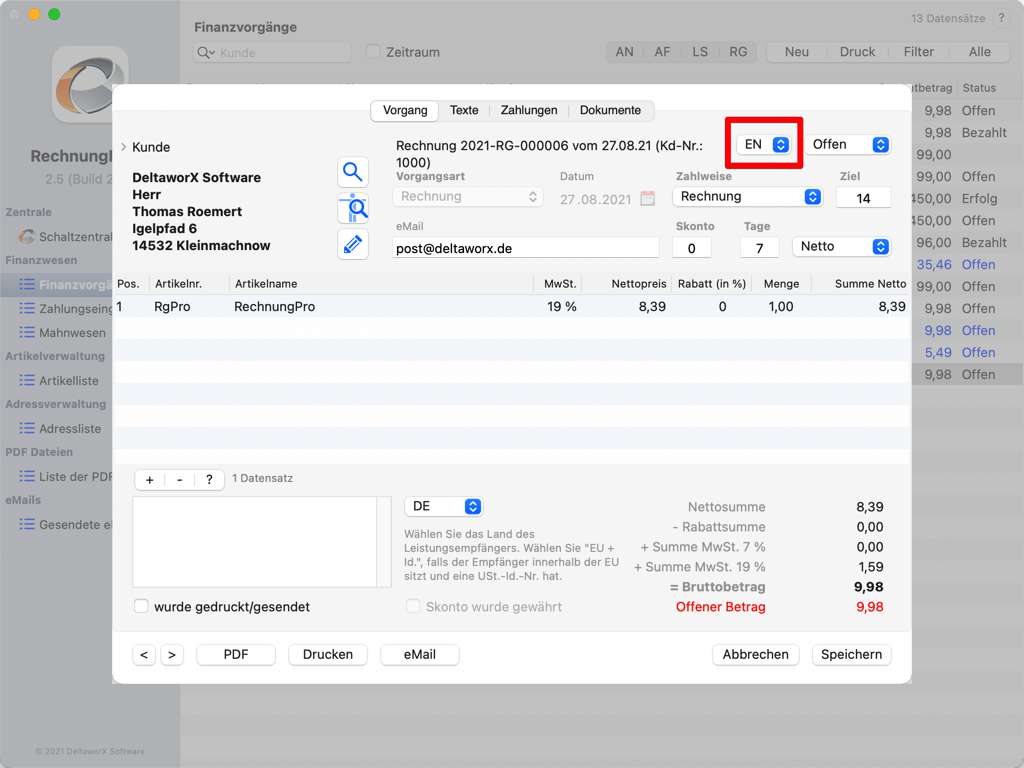Enable 'wurde gedruckt/gesendet' checkbox
1024x768 pixels.
coord(141,606)
